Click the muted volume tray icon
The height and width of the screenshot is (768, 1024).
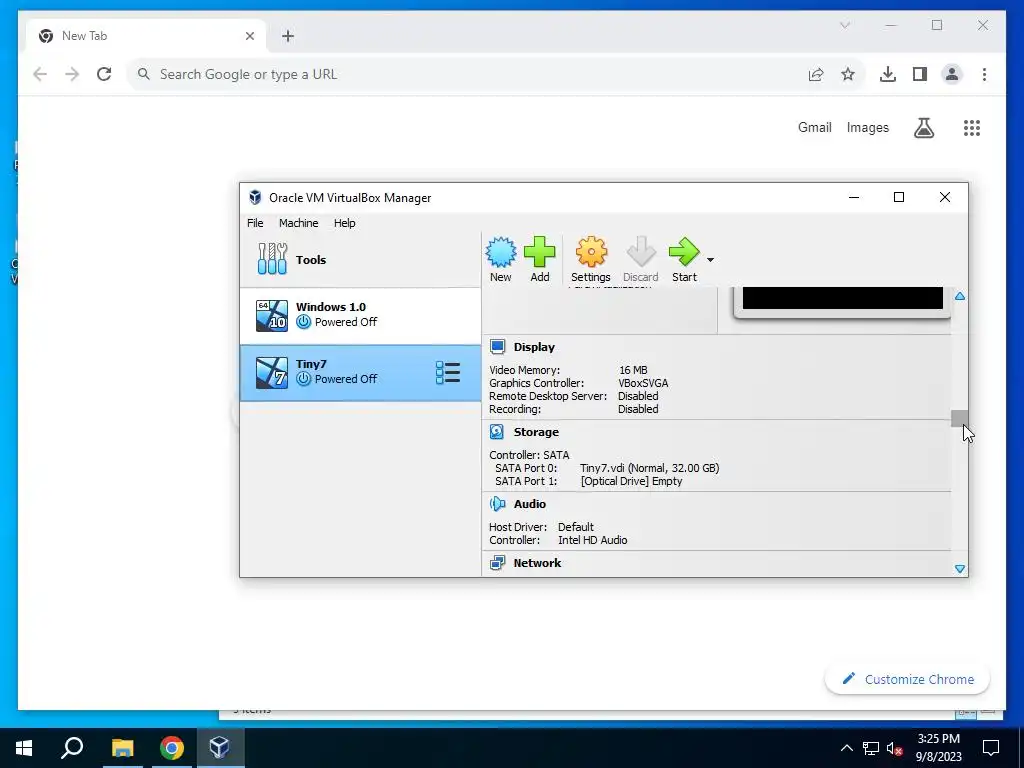895,748
